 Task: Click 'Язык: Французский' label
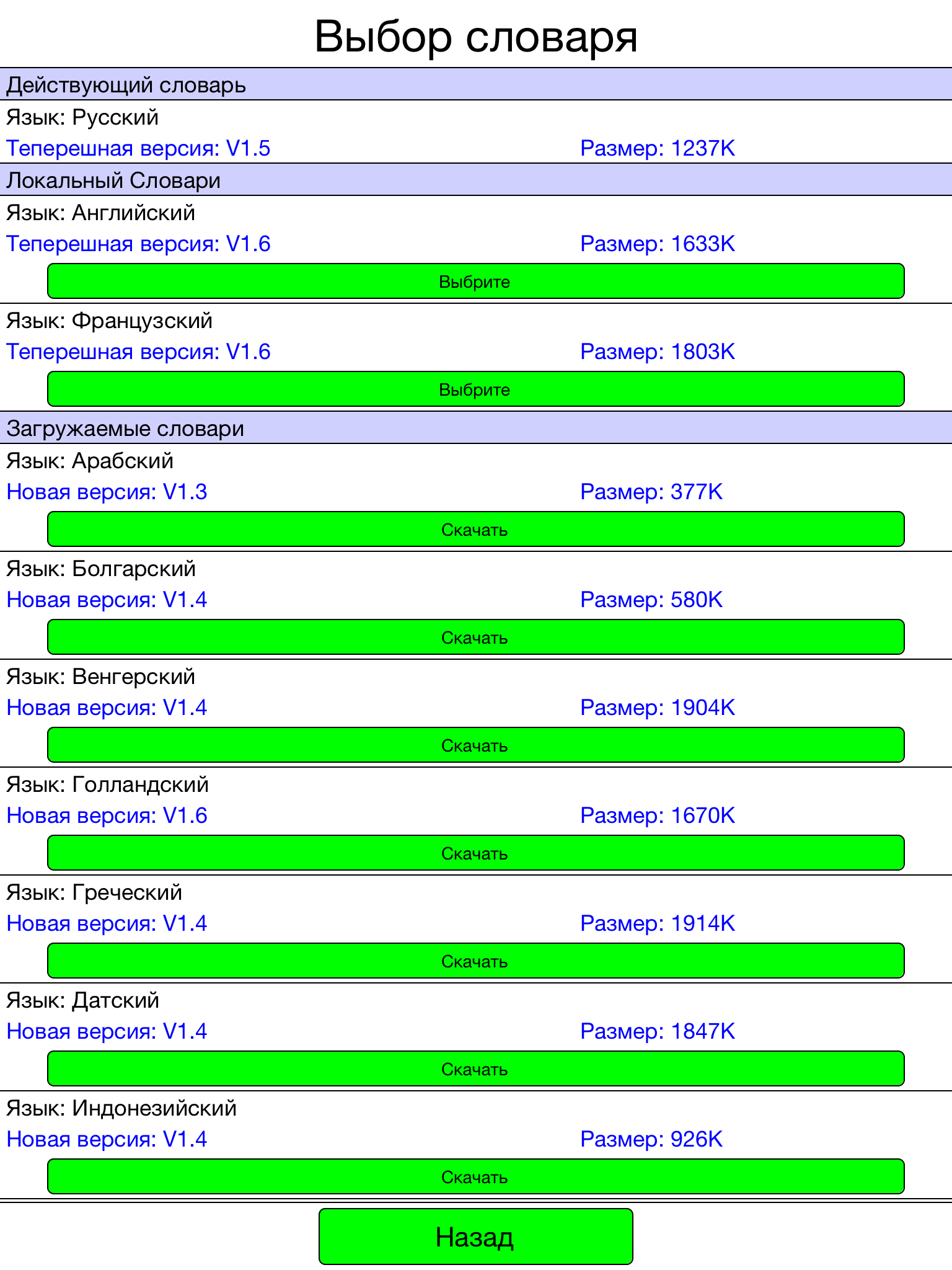click(109, 321)
